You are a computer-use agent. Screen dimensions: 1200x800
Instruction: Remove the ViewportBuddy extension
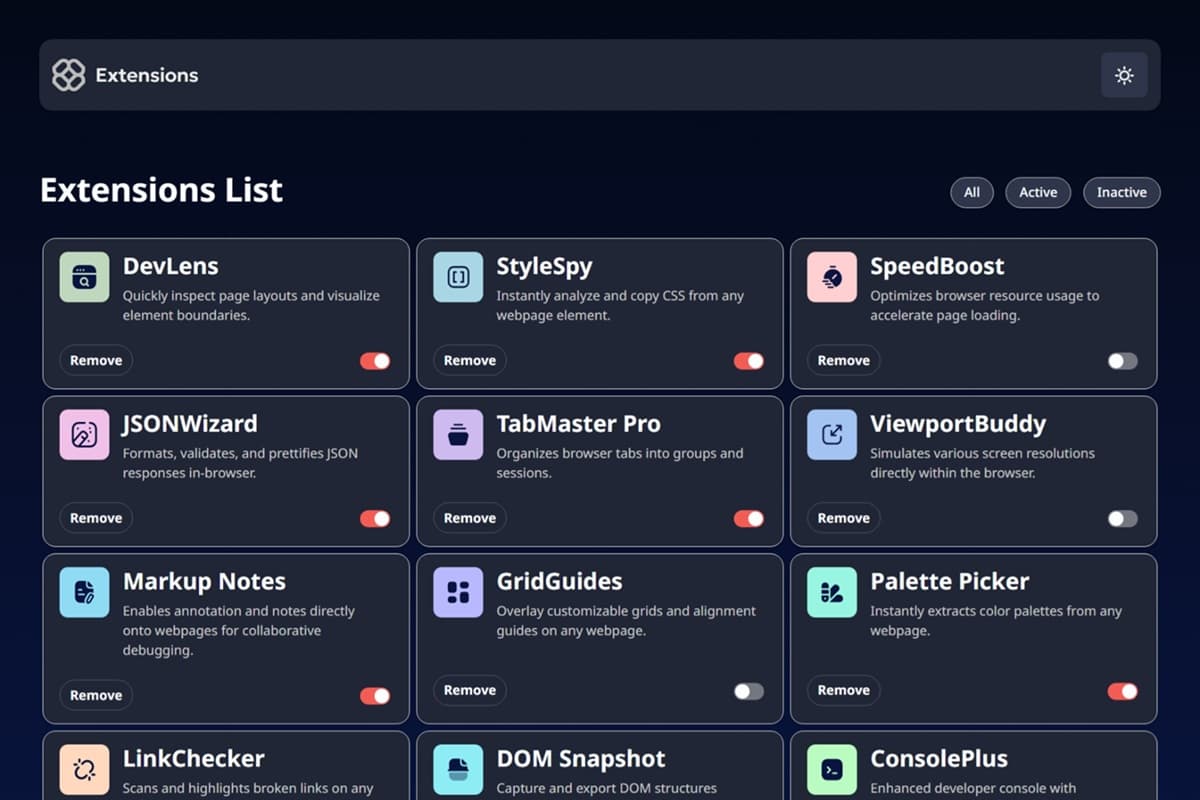pos(844,519)
